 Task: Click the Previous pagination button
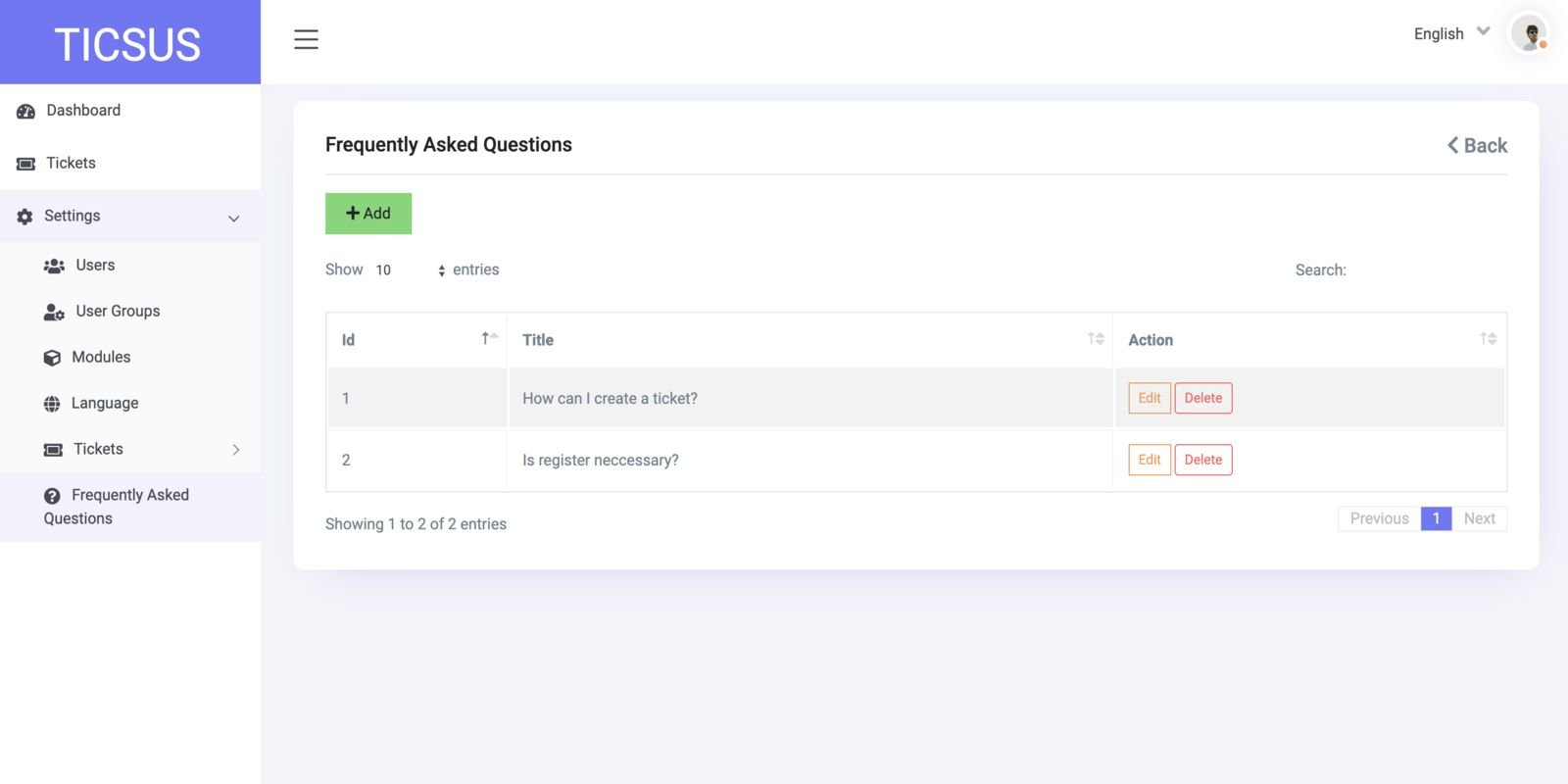(x=1379, y=518)
